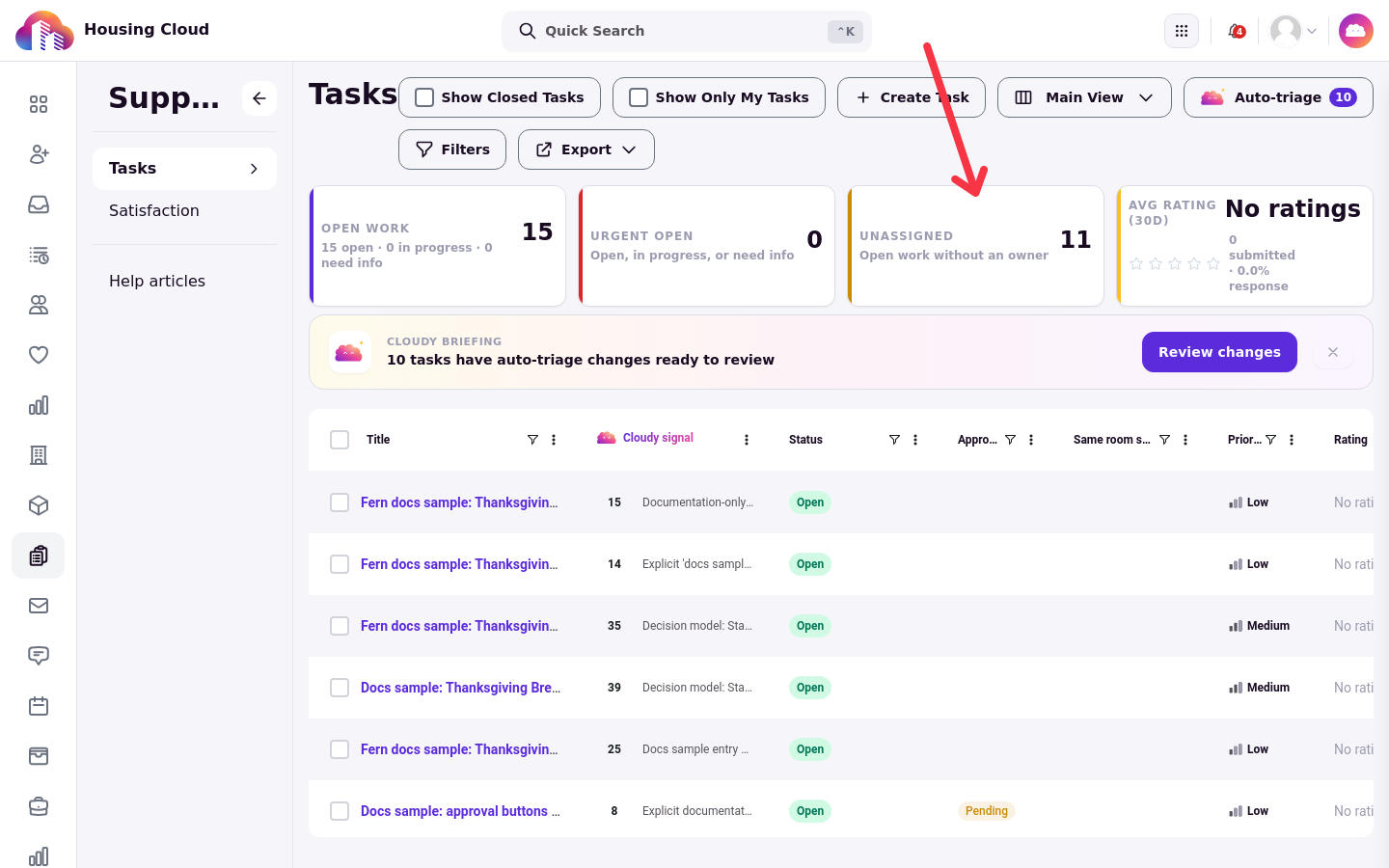This screenshot has width=1389, height=868.
Task: Click the Rating column header
Action: [x=1350, y=440]
